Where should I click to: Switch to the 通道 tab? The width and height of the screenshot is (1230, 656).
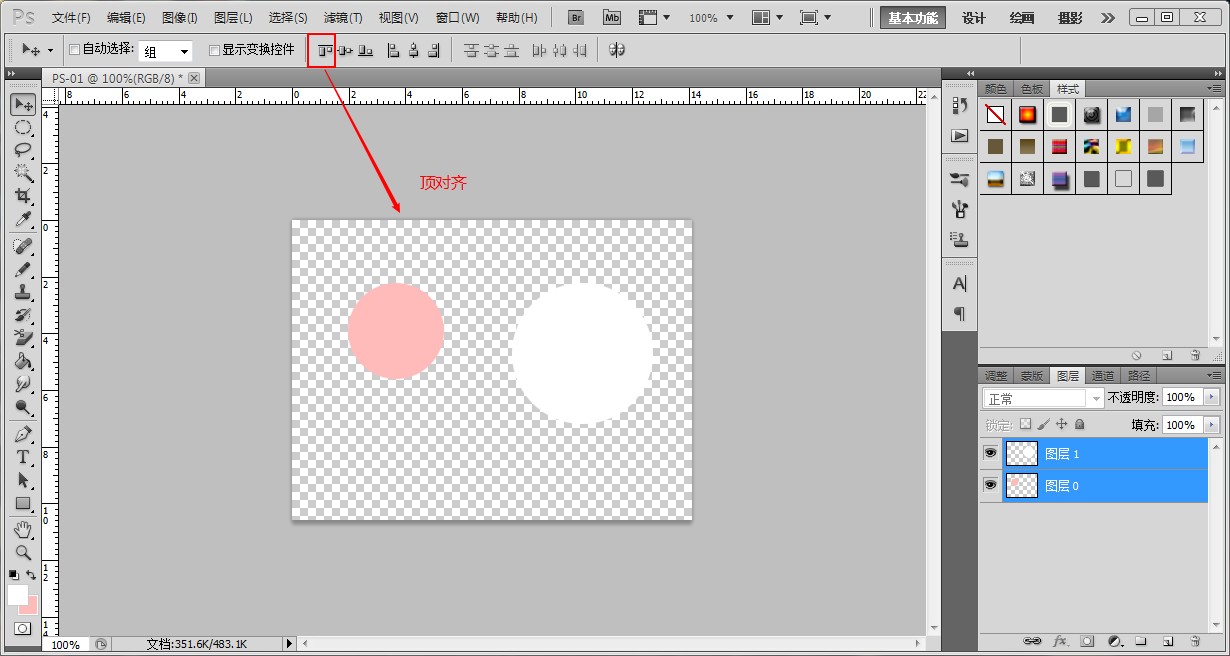click(1103, 376)
